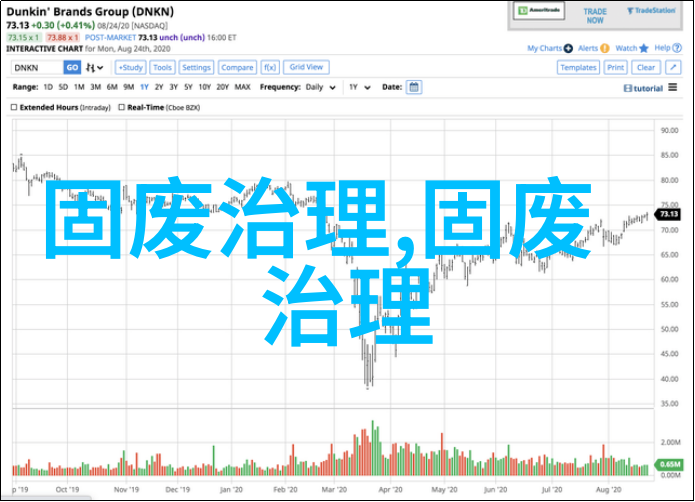The height and width of the screenshot is (502, 695).
Task: Select the 20Y range
Action: [222, 87]
